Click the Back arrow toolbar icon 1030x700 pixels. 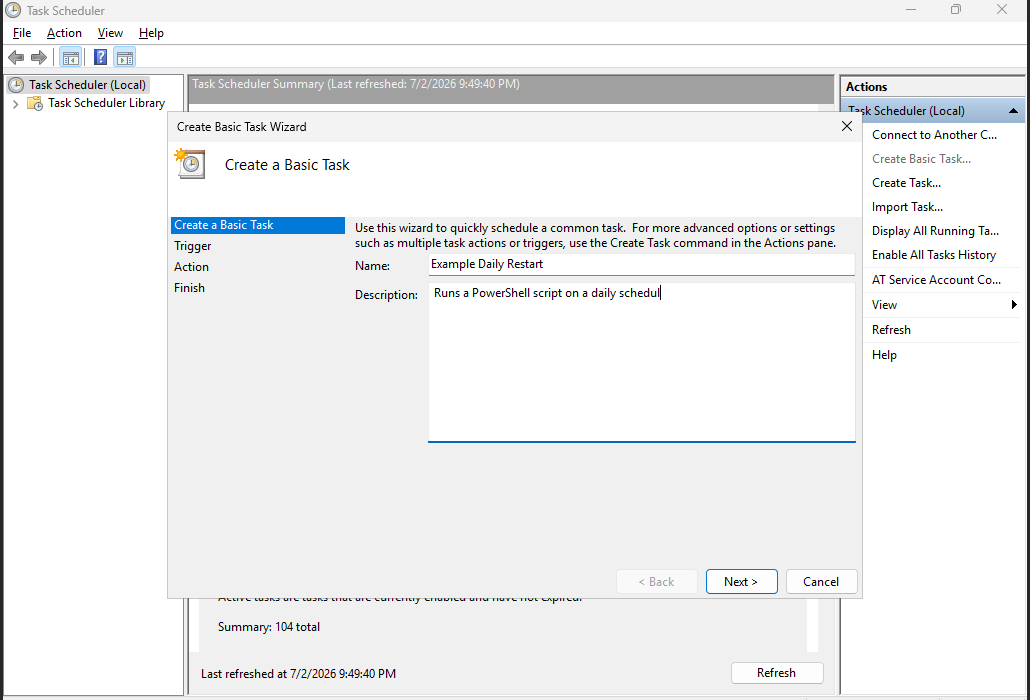[16, 58]
